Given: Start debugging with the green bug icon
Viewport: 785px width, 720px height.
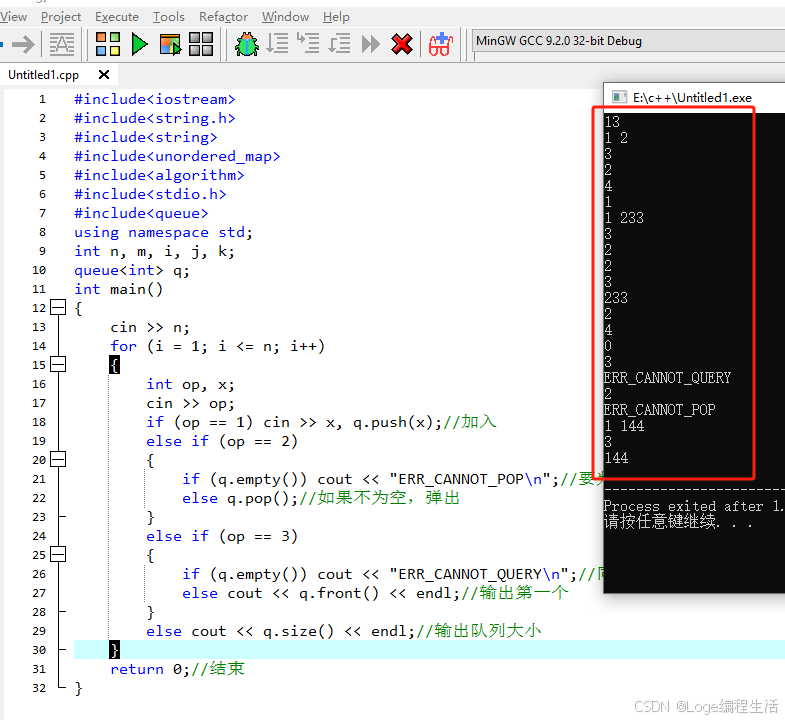Looking at the screenshot, I should tap(247, 44).
